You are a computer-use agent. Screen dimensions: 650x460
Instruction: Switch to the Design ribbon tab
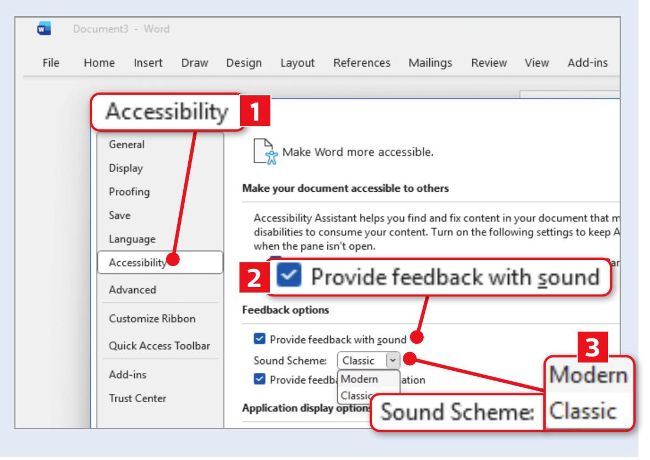243,63
